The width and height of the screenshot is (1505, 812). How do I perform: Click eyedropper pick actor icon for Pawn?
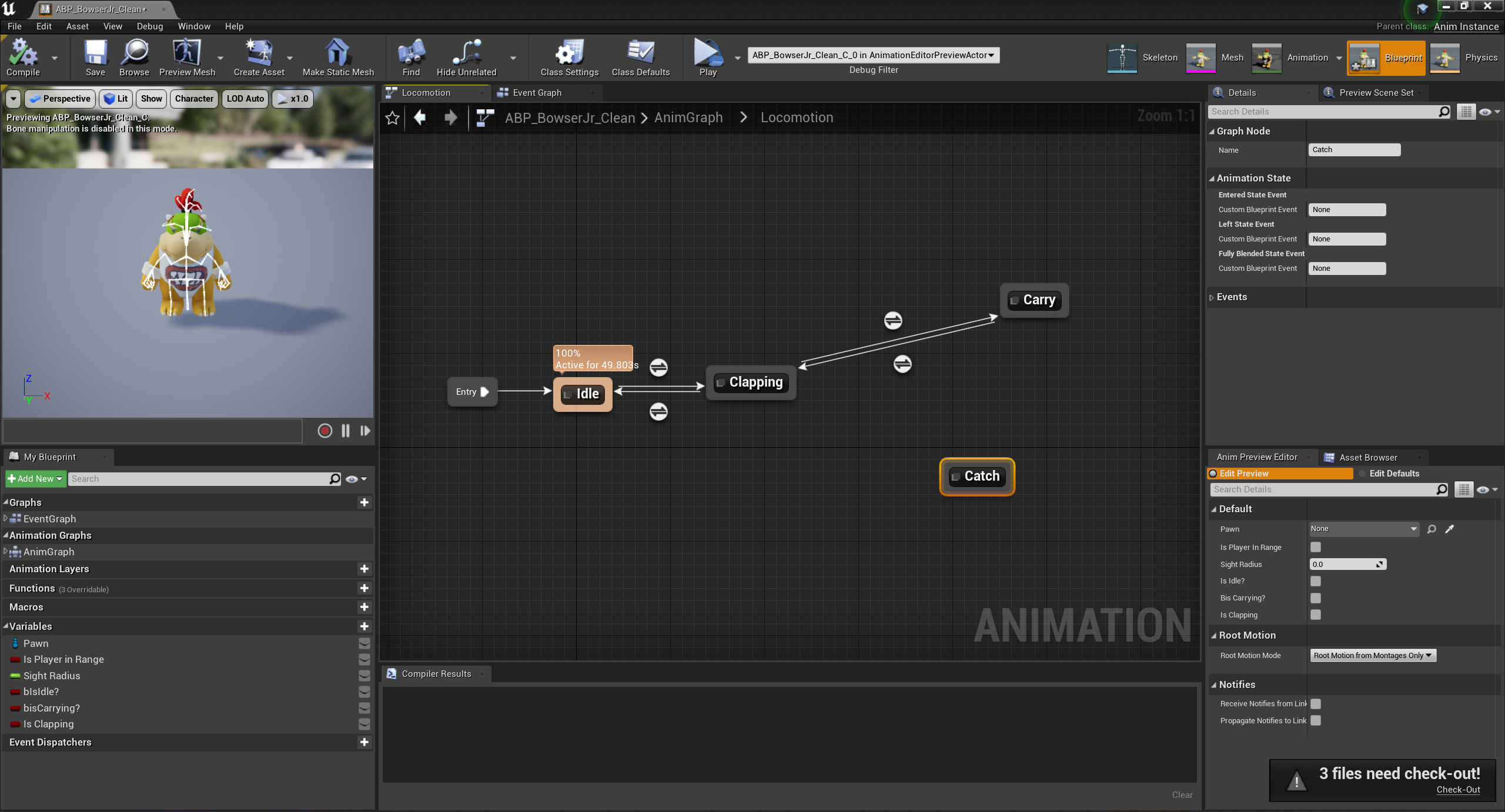coord(1450,529)
